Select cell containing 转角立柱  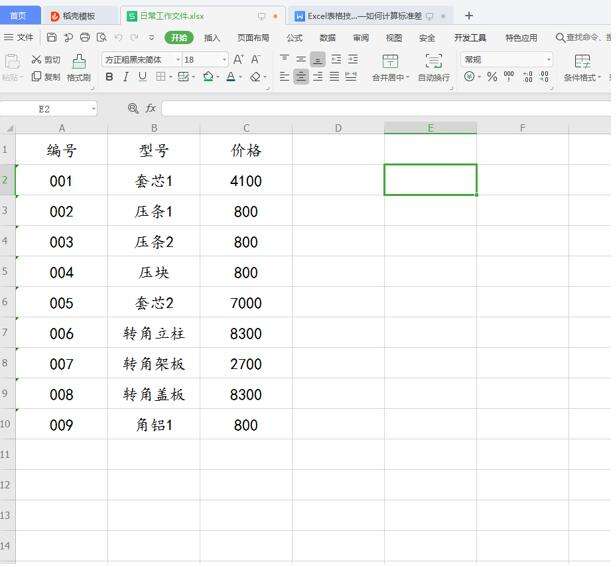coord(154,334)
